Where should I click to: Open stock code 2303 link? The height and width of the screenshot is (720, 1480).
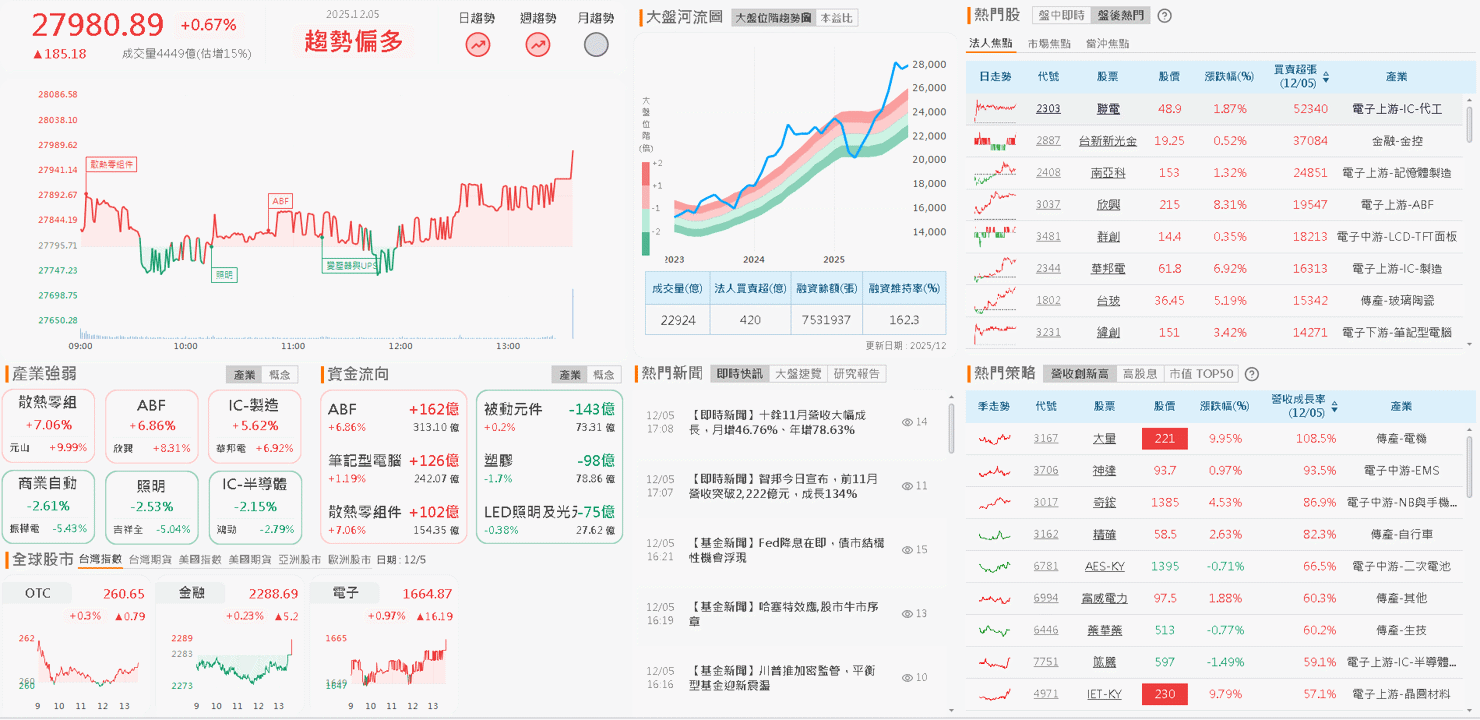click(x=1048, y=109)
